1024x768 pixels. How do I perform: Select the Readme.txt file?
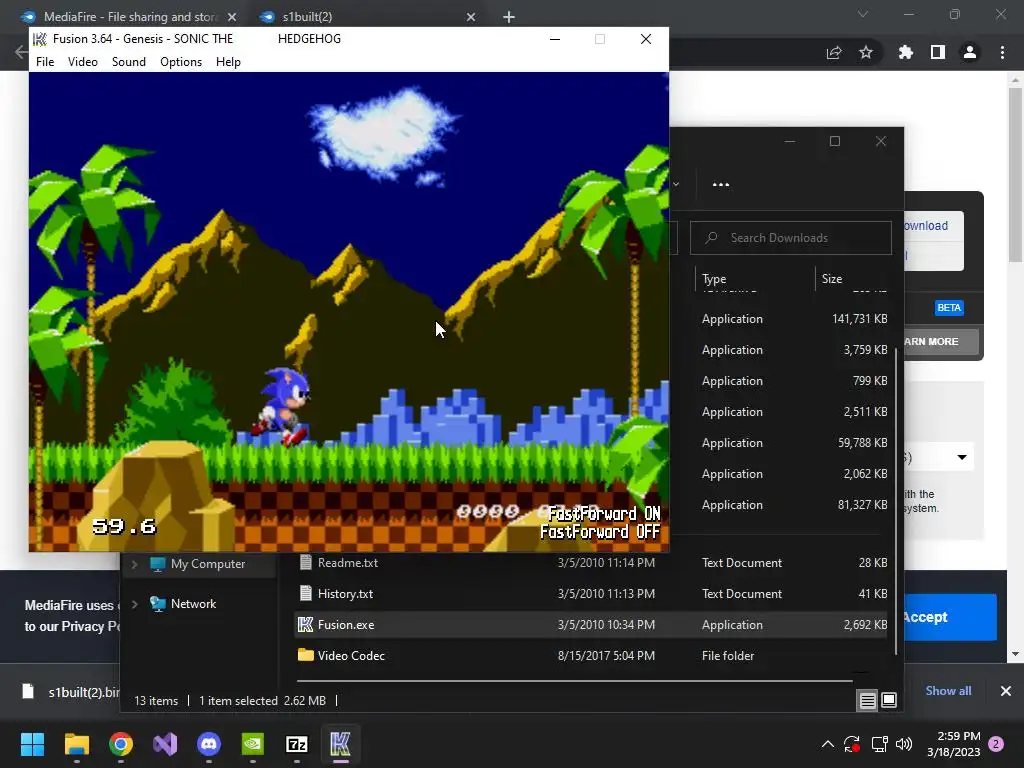click(x=591, y=562)
